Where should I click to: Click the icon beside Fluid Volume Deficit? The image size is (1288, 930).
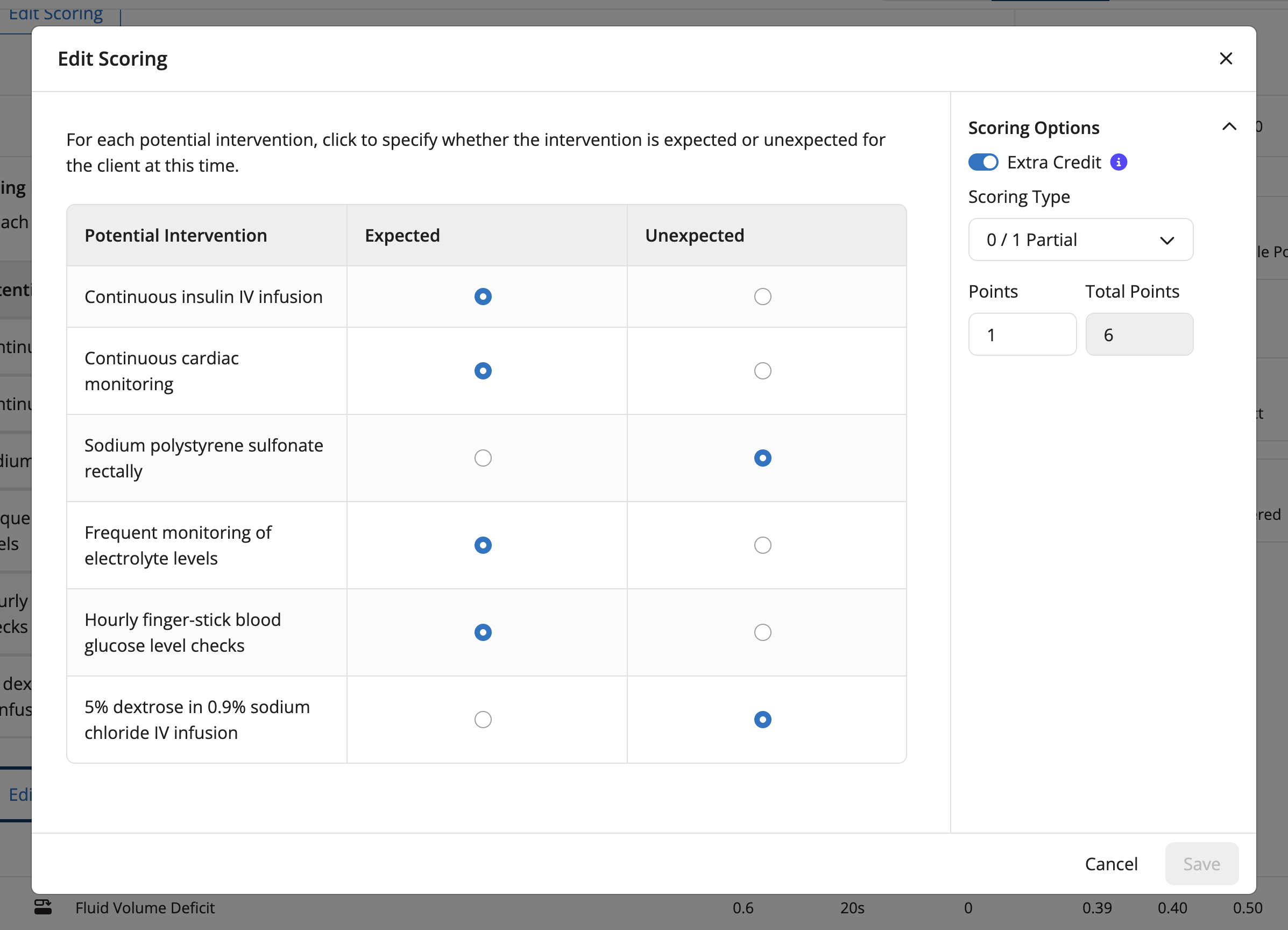44,907
